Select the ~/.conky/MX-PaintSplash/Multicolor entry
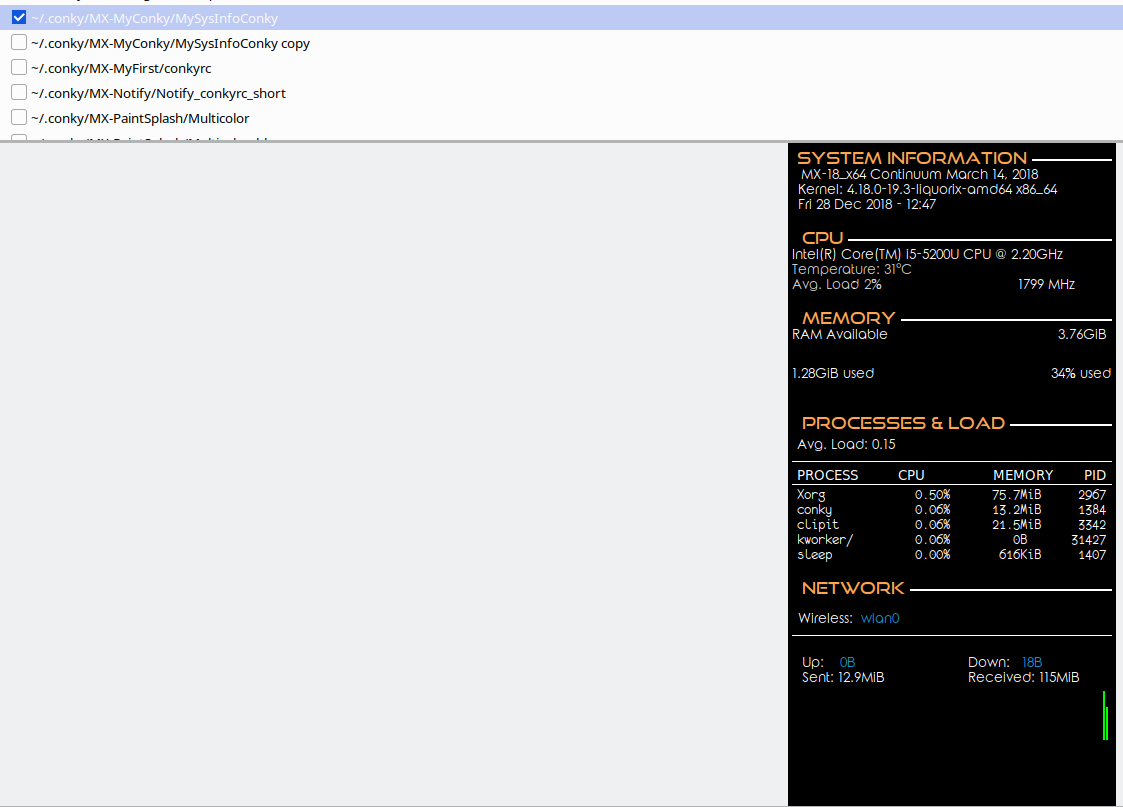Viewport: 1123px width, 807px height. point(140,119)
